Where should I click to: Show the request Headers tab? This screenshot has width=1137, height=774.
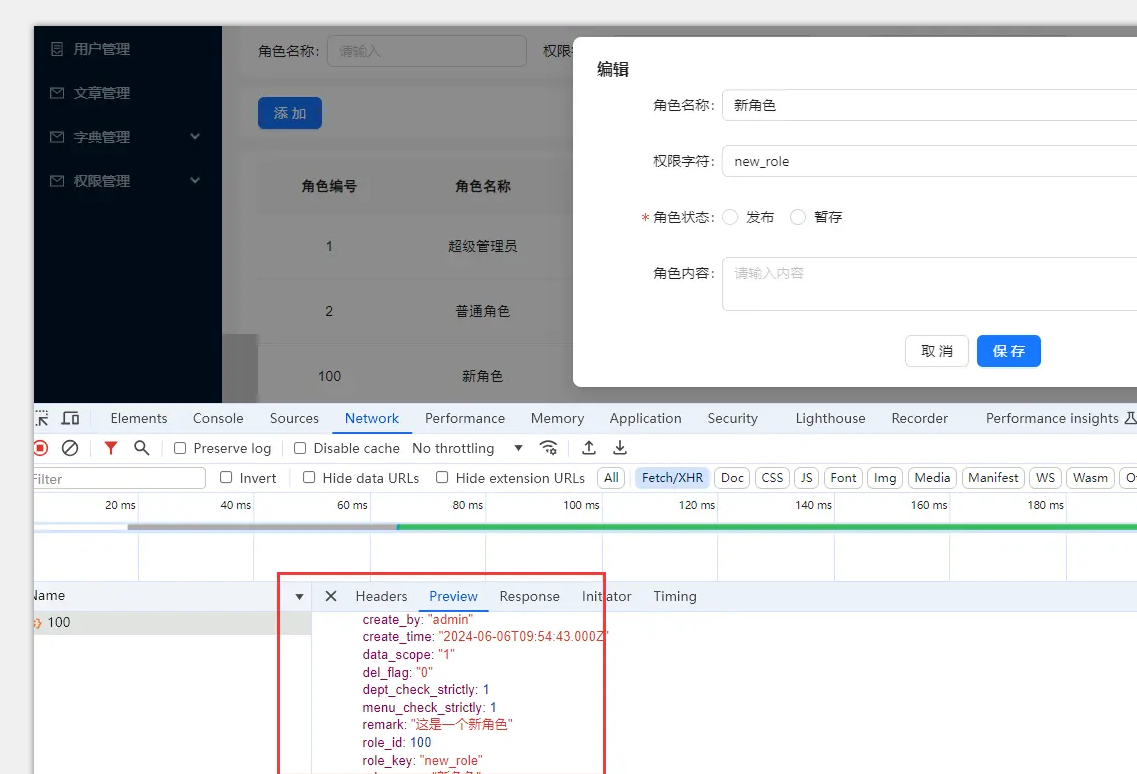(381, 596)
